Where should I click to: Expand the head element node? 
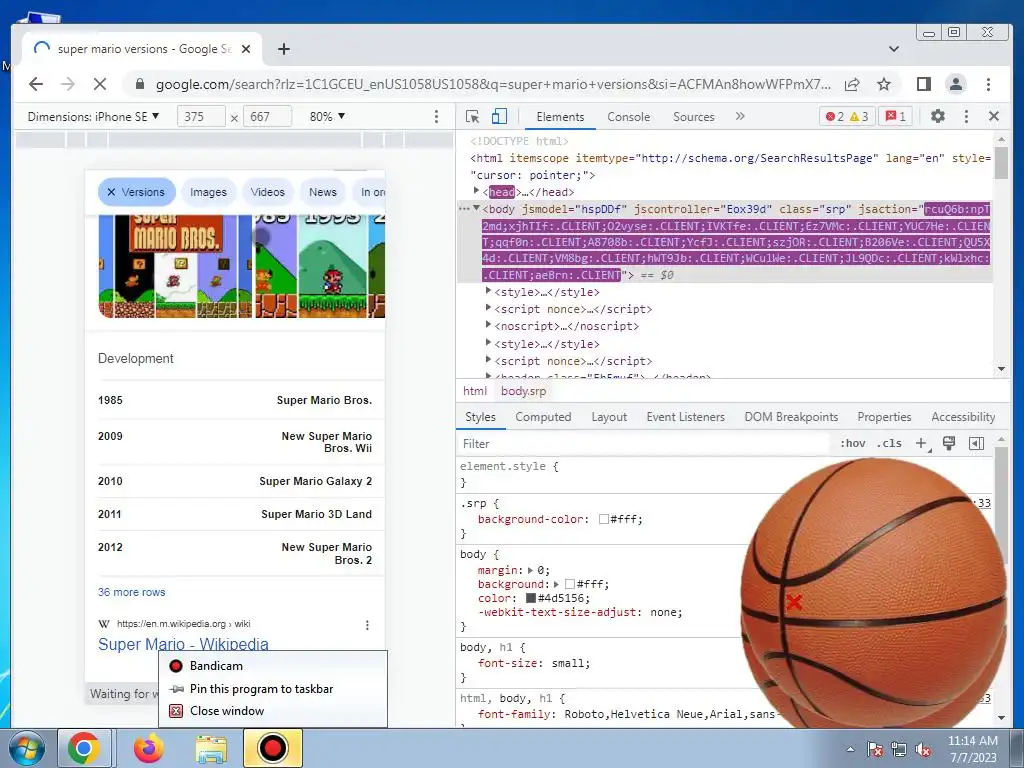coord(476,191)
